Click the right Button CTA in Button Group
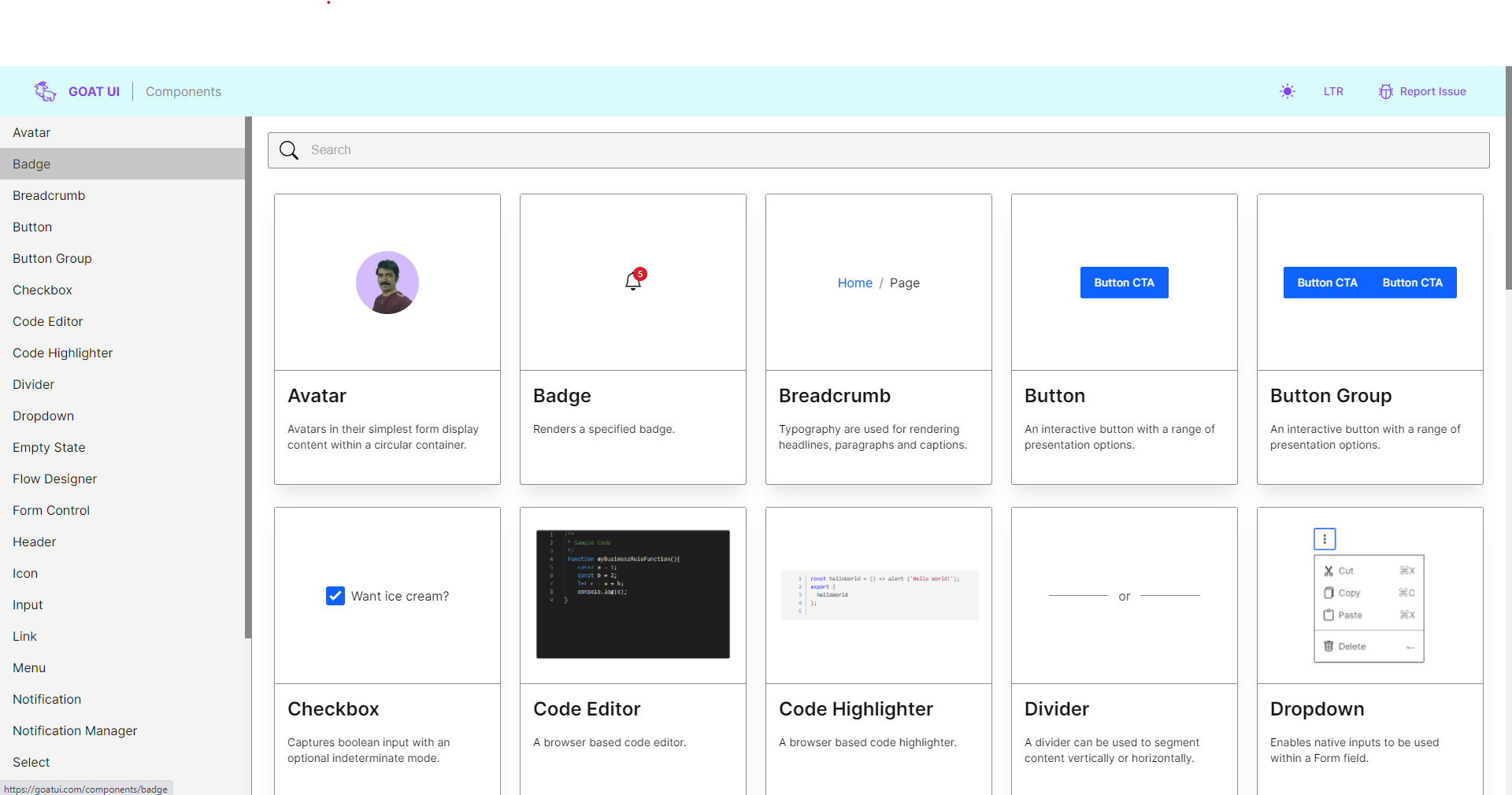This screenshot has height=795, width=1512. pyautogui.click(x=1413, y=283)
